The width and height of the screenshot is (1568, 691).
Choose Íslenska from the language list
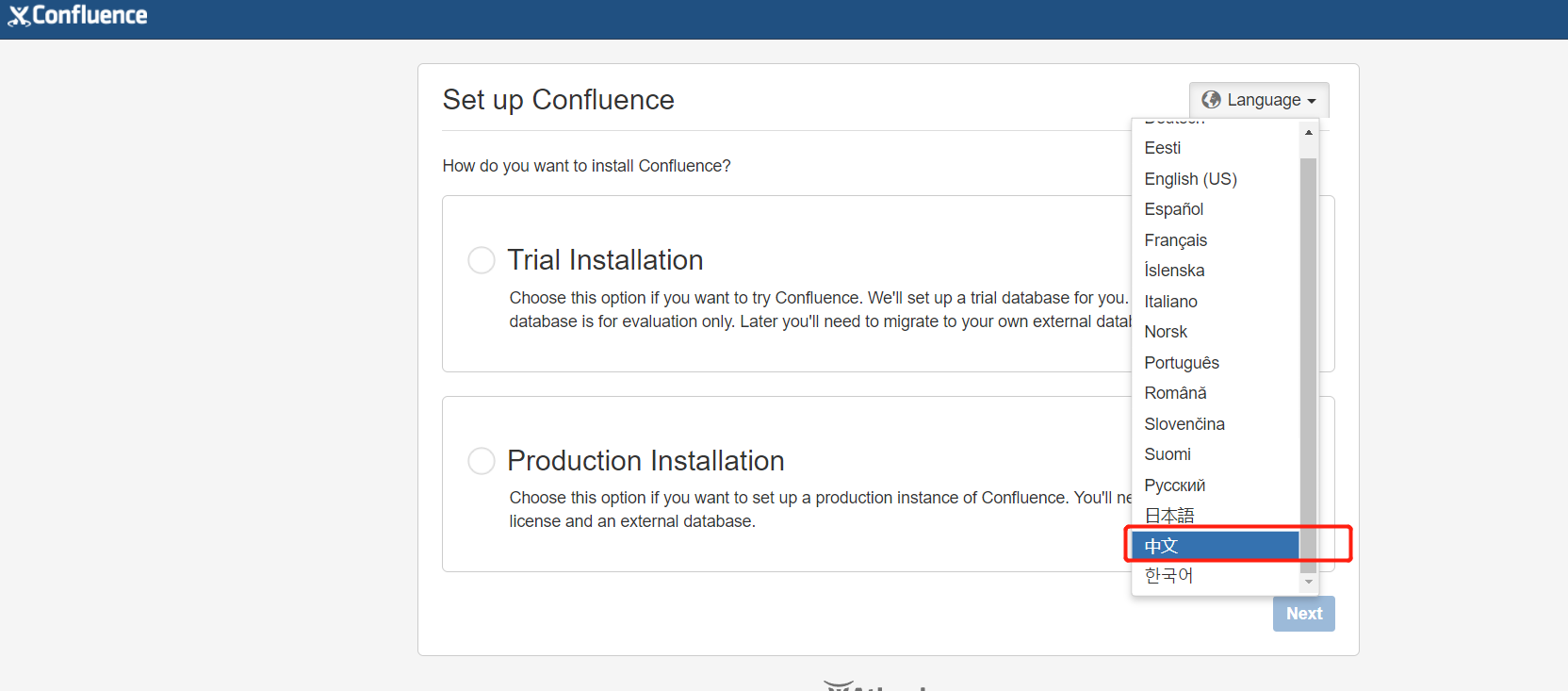1216,271
